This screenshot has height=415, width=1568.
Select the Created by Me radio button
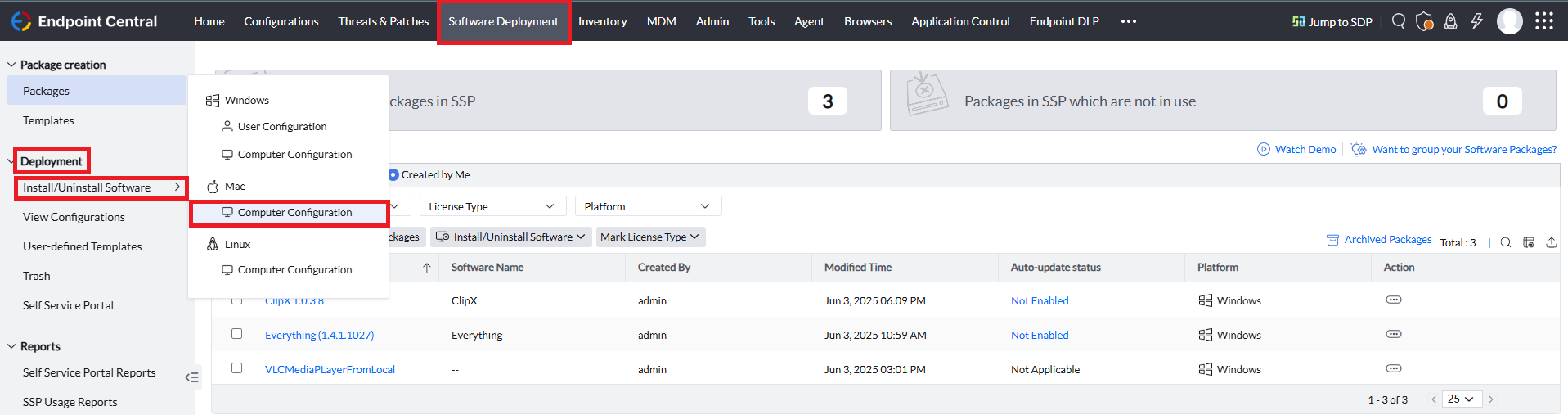[x=393, y=174]
